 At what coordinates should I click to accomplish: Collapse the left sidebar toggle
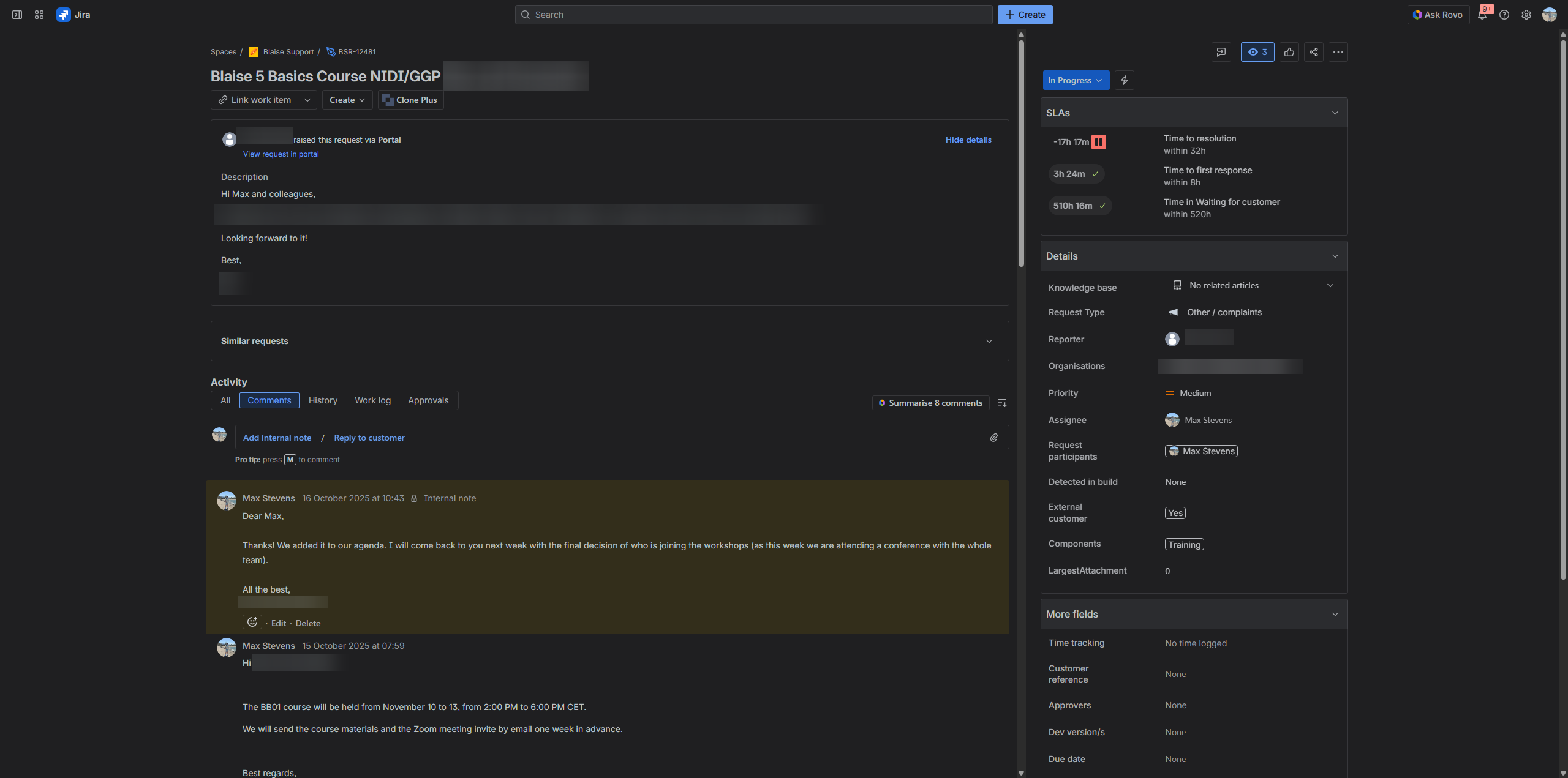[17, 15]
